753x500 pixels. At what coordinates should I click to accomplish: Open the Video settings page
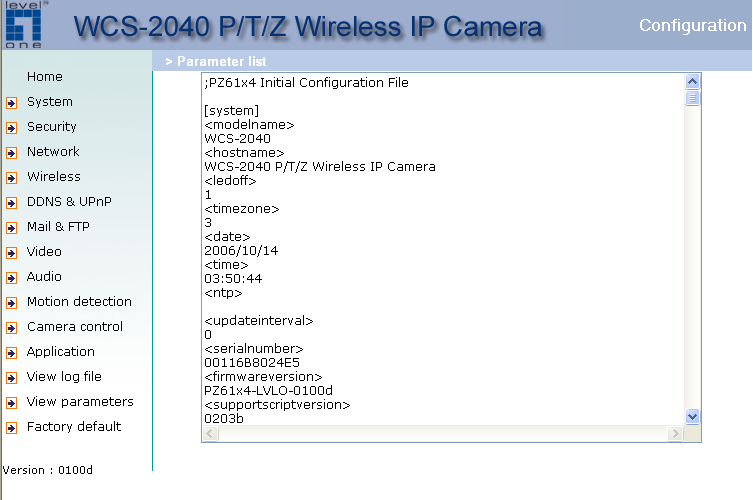coord(44,252)
